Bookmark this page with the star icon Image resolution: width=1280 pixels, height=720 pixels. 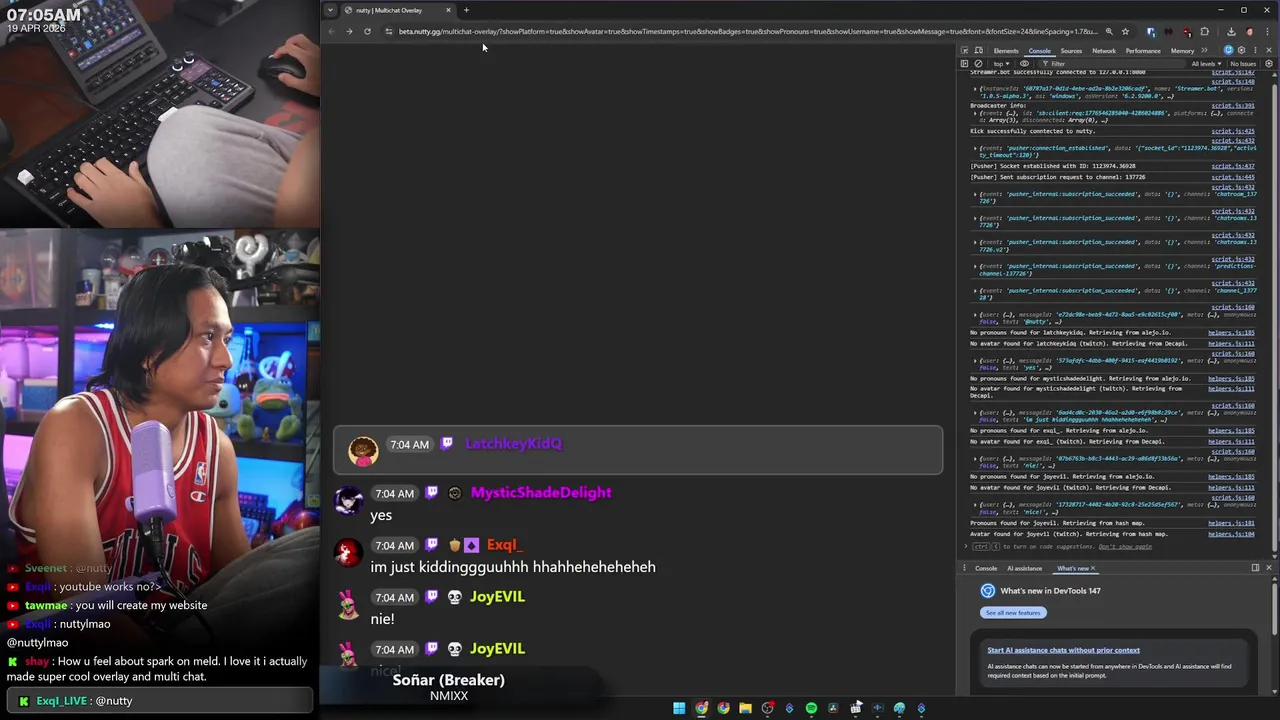(1125, 31)
